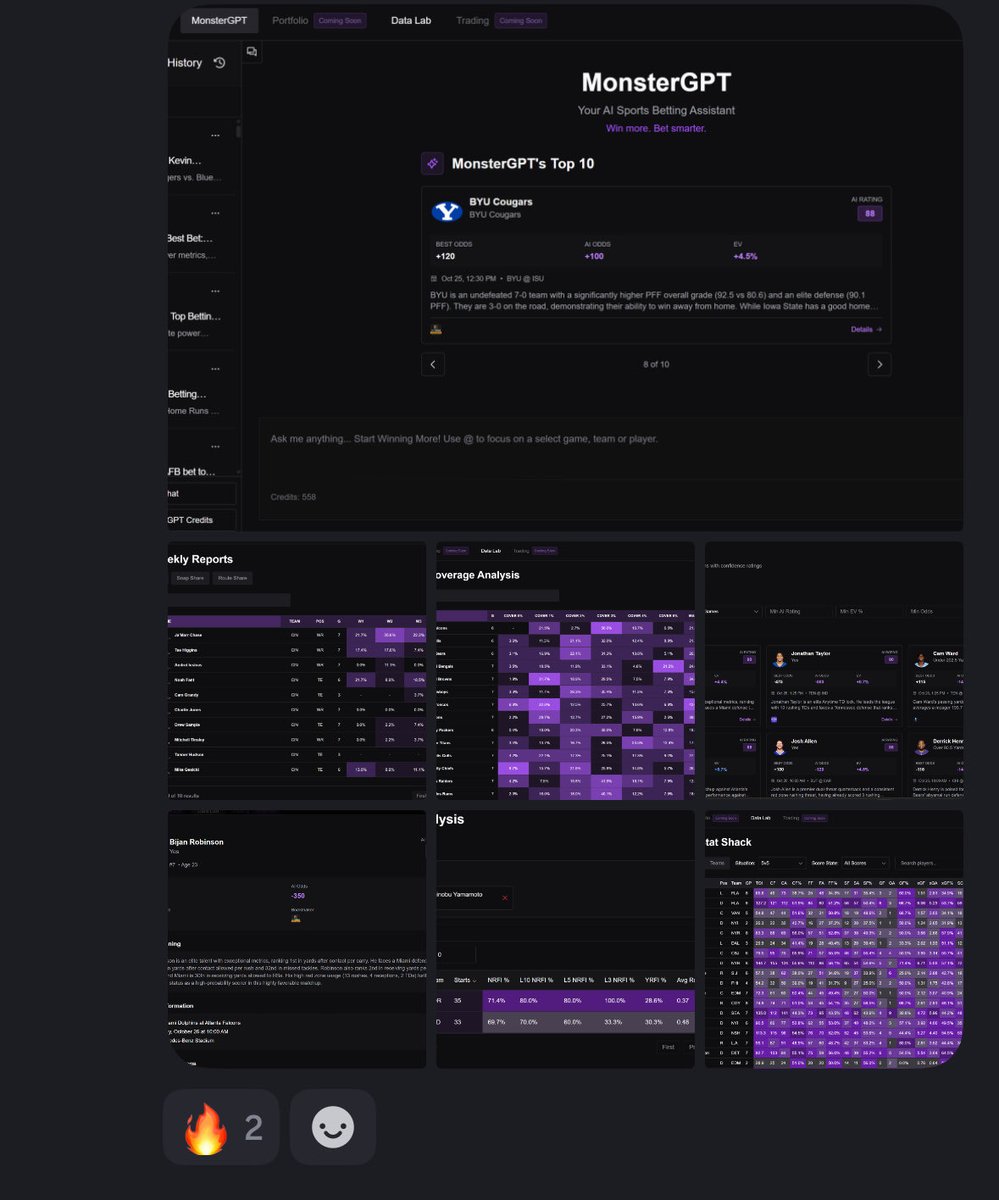Go to previous Top 10 pick arrow
This screenshot has width=999, height=1200.
(432, 364)
